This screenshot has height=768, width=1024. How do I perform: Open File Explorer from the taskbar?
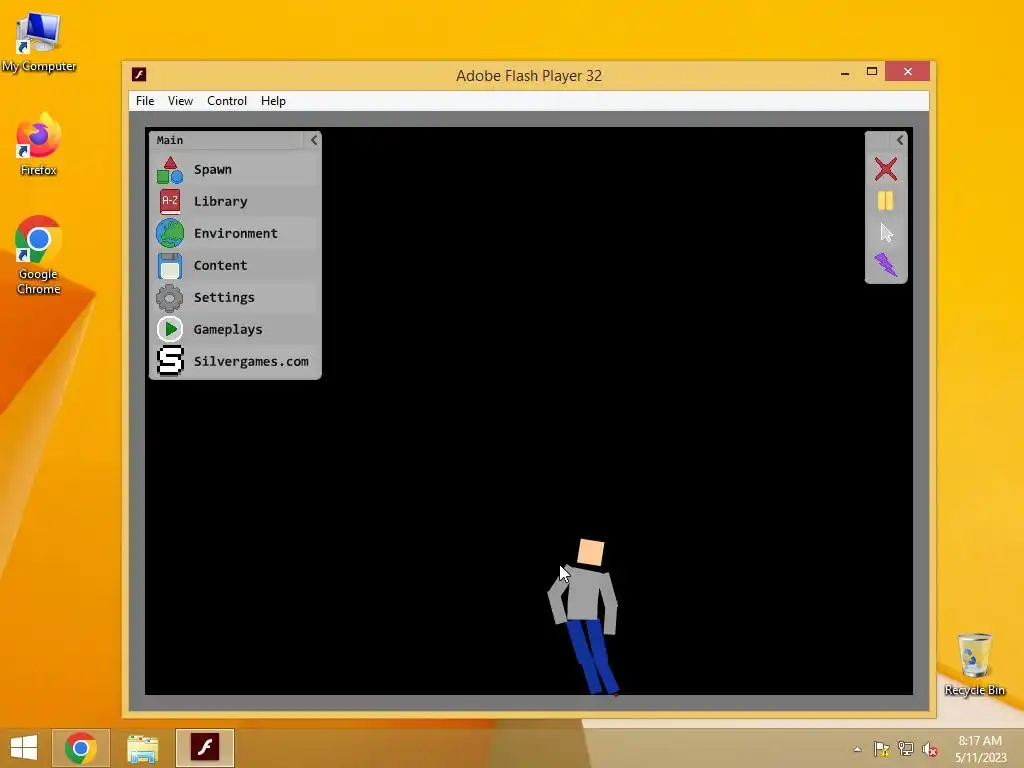coord(142,748)
